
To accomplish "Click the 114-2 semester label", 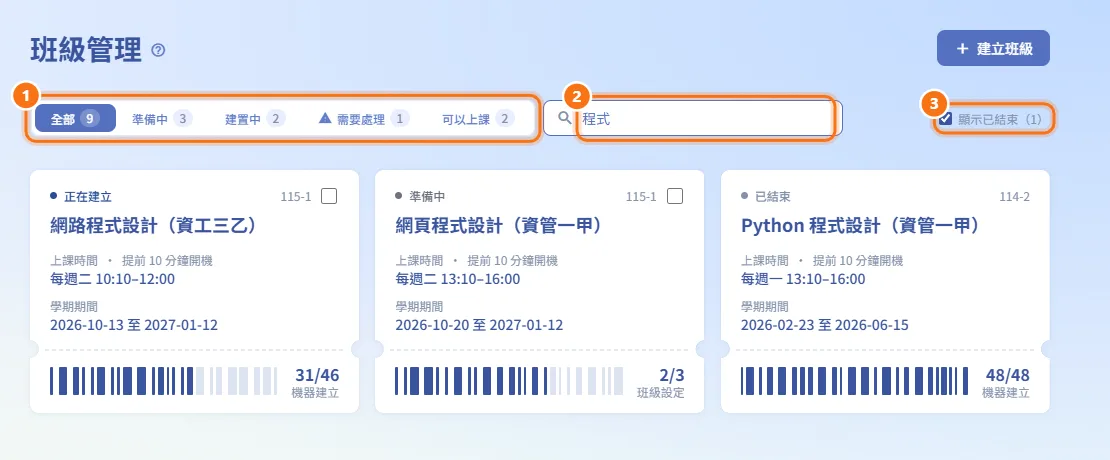I will click(1014, 196).
